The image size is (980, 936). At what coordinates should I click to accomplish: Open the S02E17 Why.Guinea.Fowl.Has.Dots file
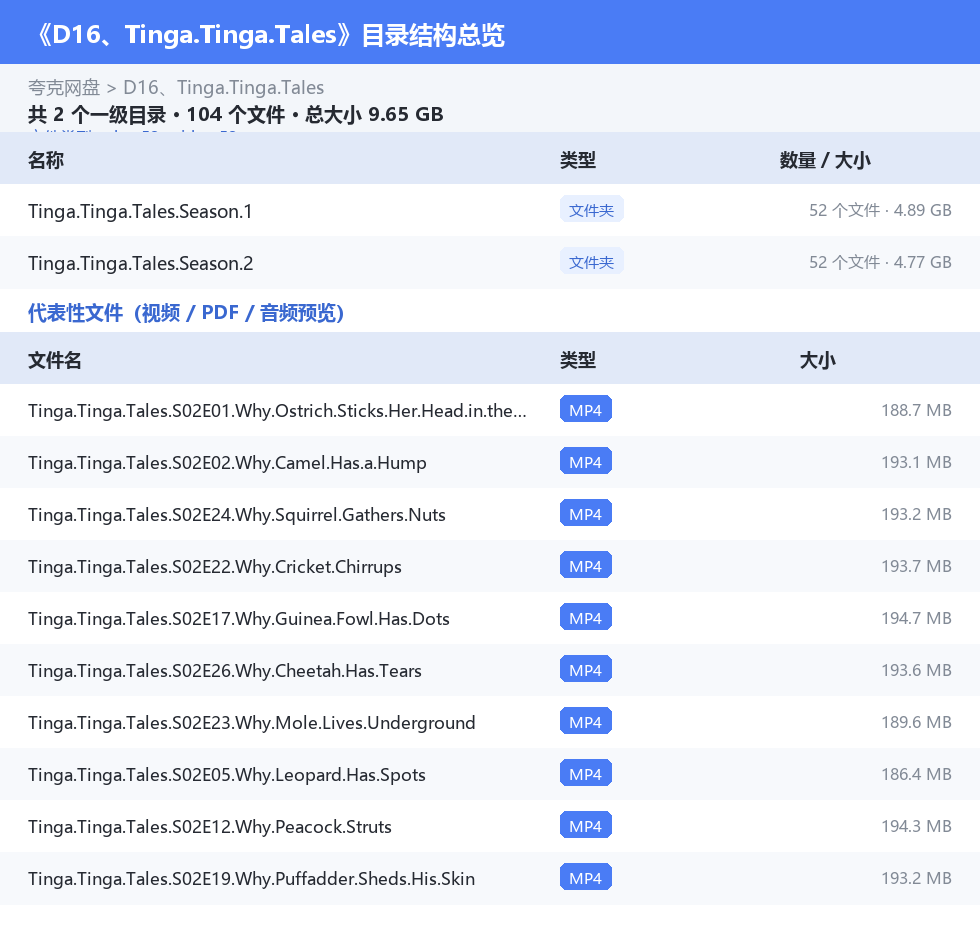coord(239,618)
